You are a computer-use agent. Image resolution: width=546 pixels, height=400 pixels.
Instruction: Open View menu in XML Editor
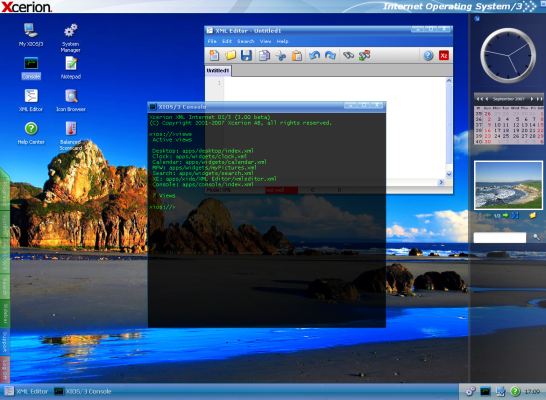tap(265, 41)
